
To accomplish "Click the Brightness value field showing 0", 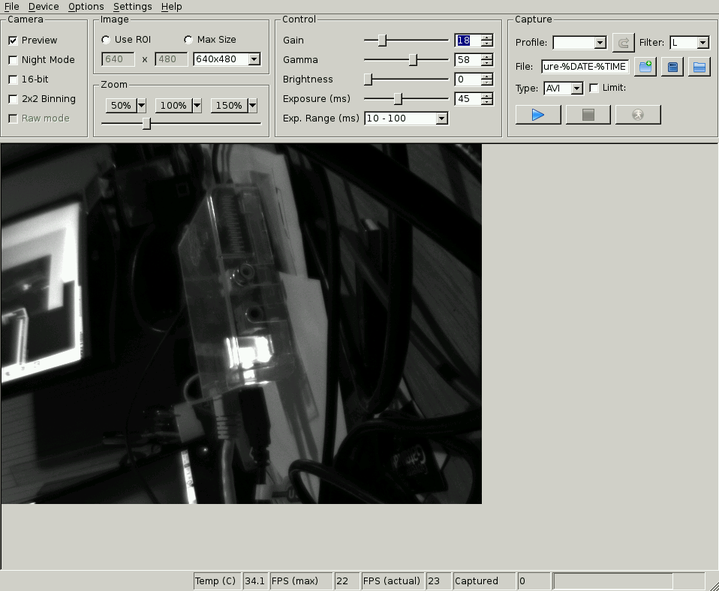I will [468, 79].
